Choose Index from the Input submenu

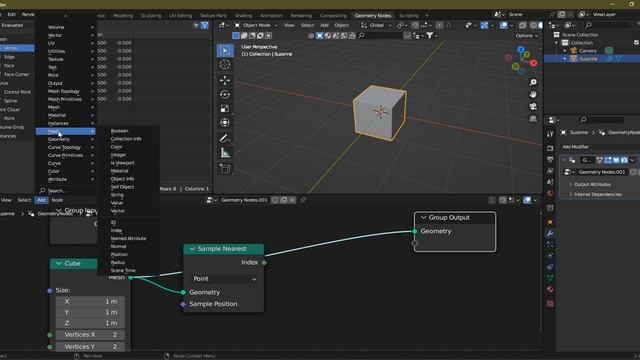(x=116, y=231)
